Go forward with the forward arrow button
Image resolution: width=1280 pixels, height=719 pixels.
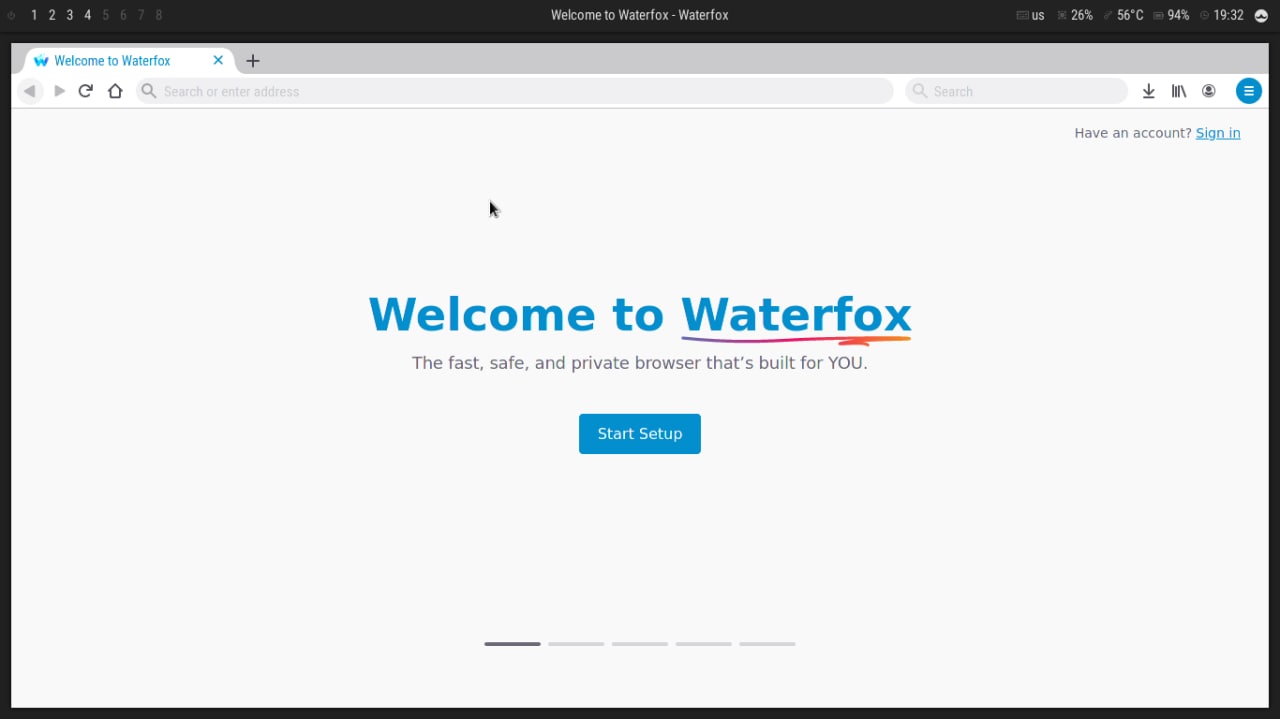(x=60, y=91)
